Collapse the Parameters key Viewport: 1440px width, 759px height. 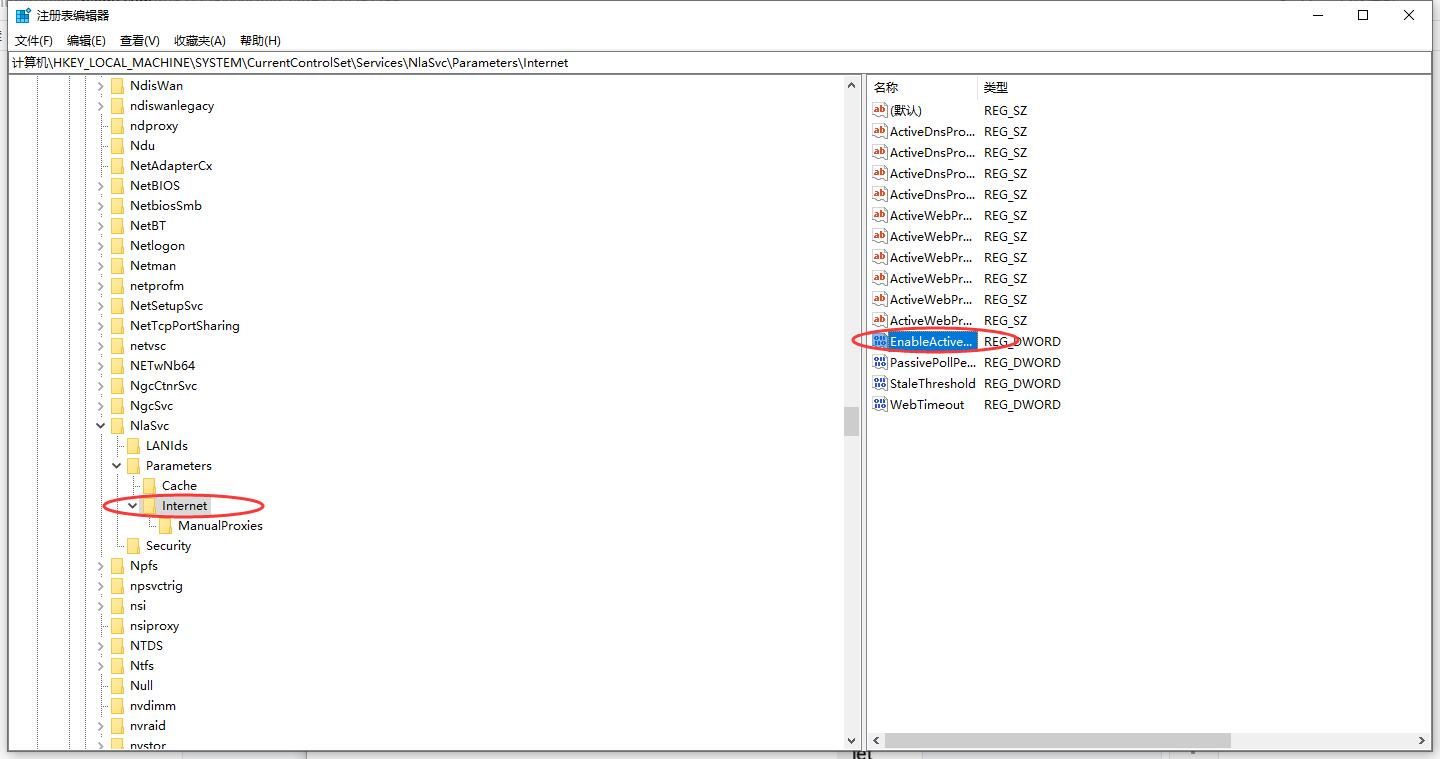coord(117,466)
